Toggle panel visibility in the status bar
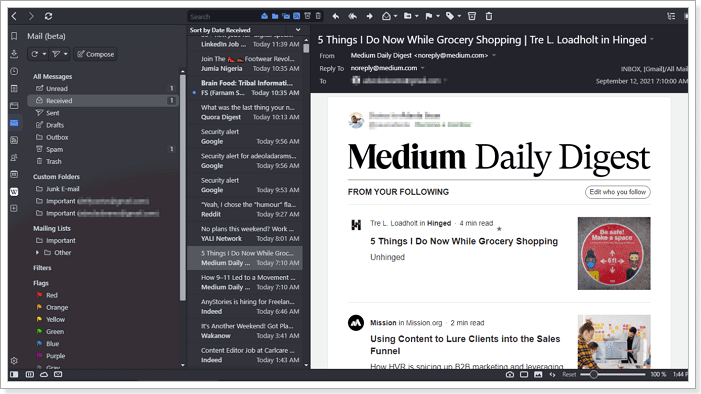Image resolution: width=701 pixels, height=394 pixels. [14, 374]
